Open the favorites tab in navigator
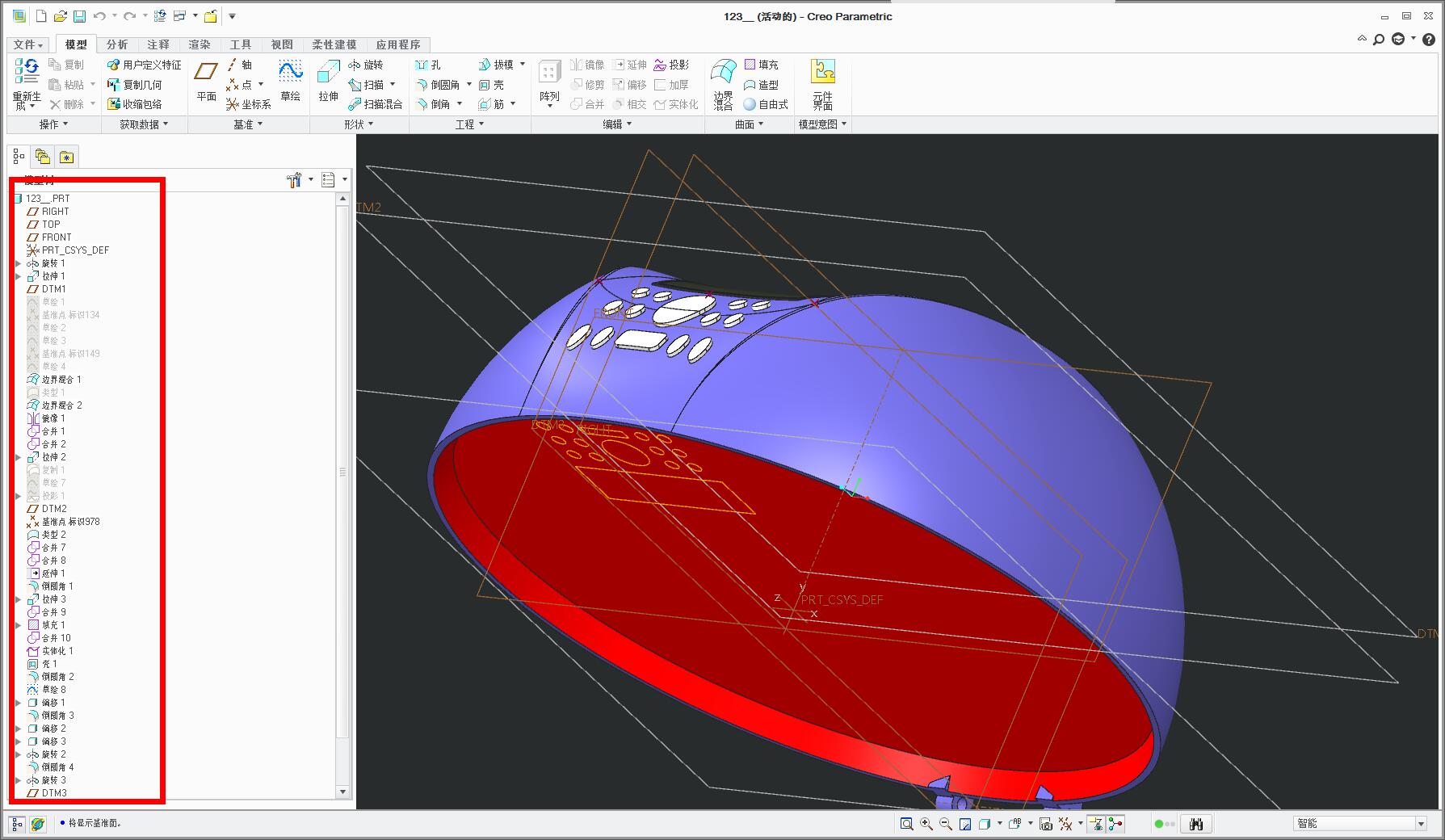The width and height of the screenshot is (1445, 840). 66,157
